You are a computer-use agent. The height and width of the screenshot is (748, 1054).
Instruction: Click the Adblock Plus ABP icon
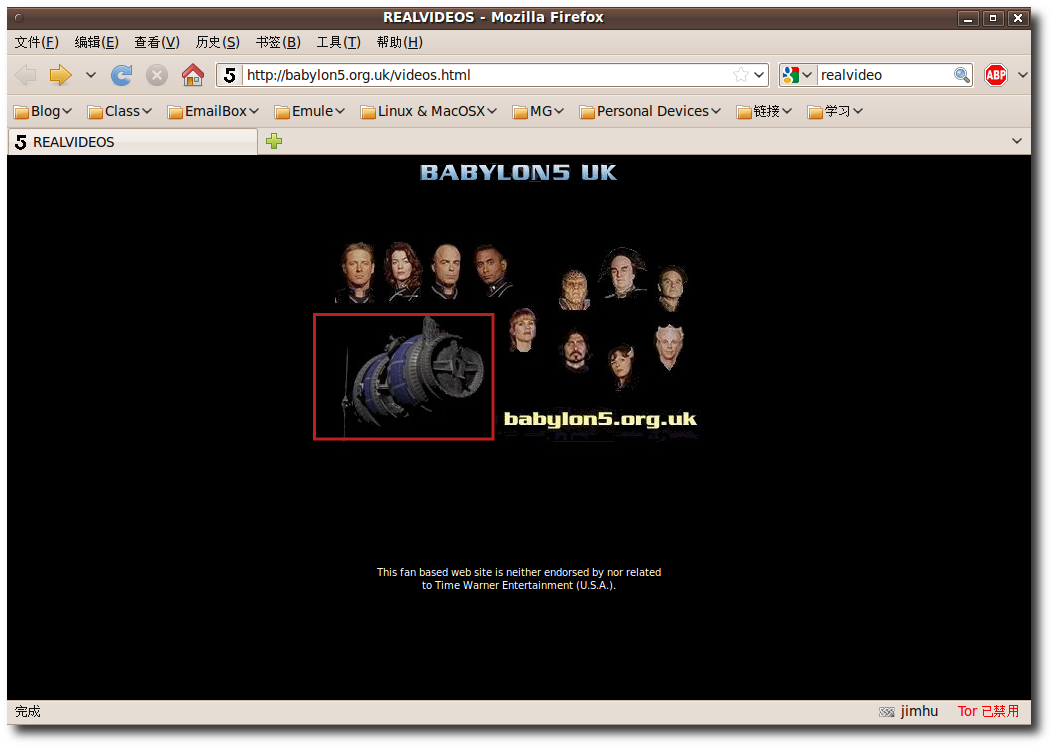996,75
